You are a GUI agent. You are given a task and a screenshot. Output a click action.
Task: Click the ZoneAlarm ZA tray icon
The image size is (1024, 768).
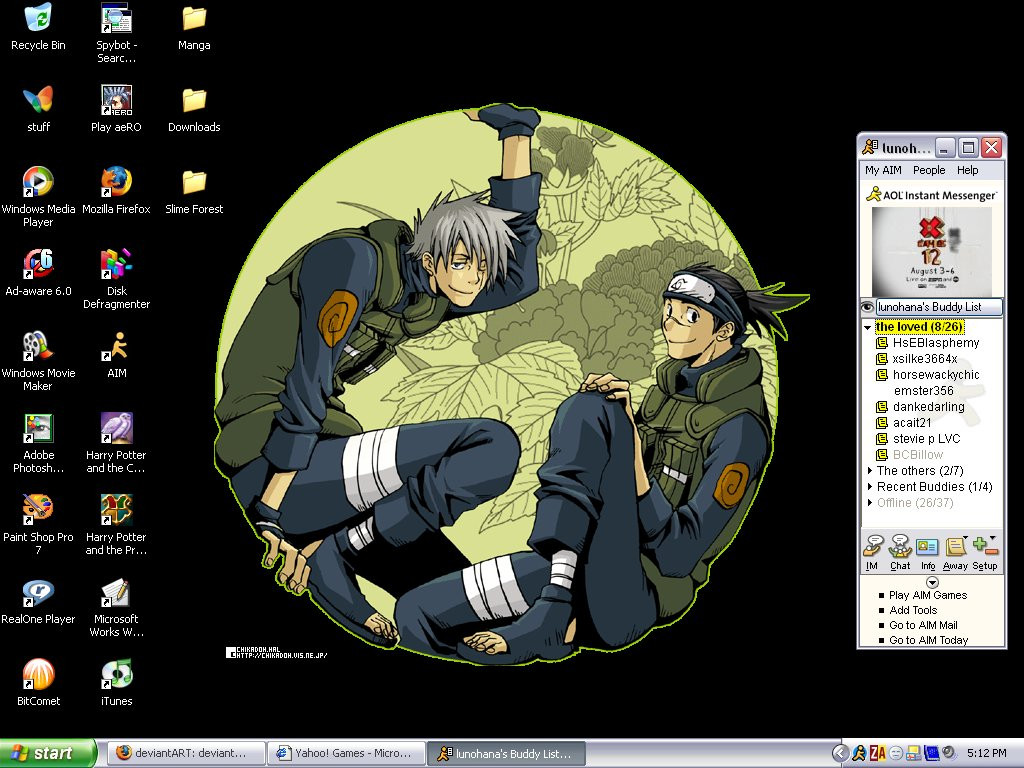point(877,753)
